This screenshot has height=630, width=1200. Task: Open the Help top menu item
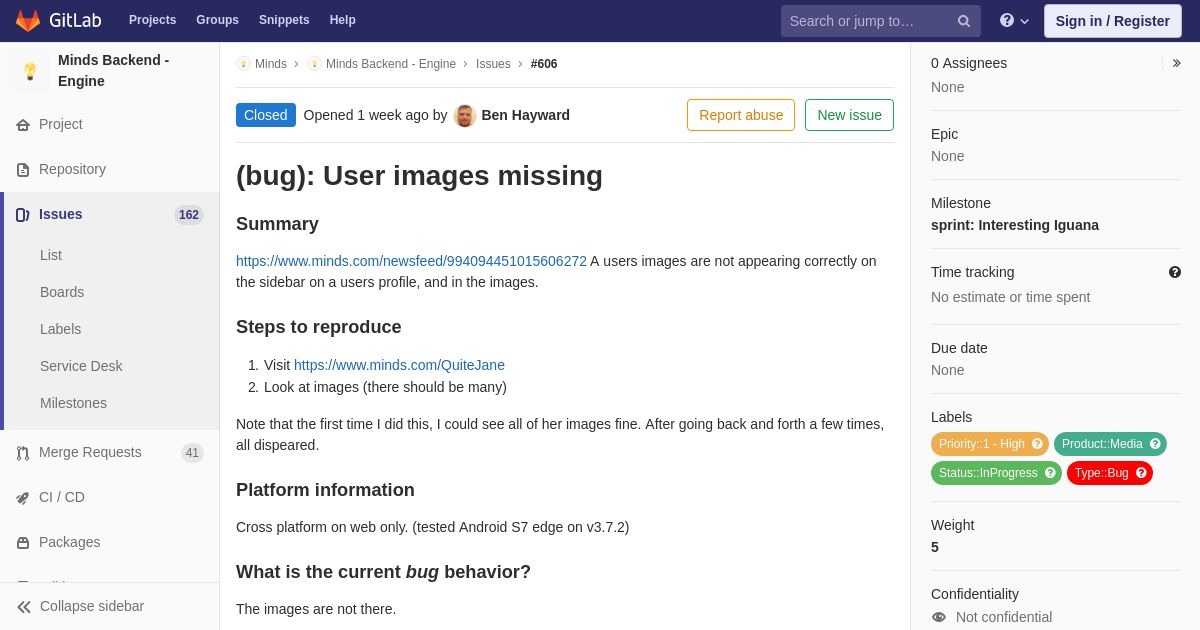point(343,20)
